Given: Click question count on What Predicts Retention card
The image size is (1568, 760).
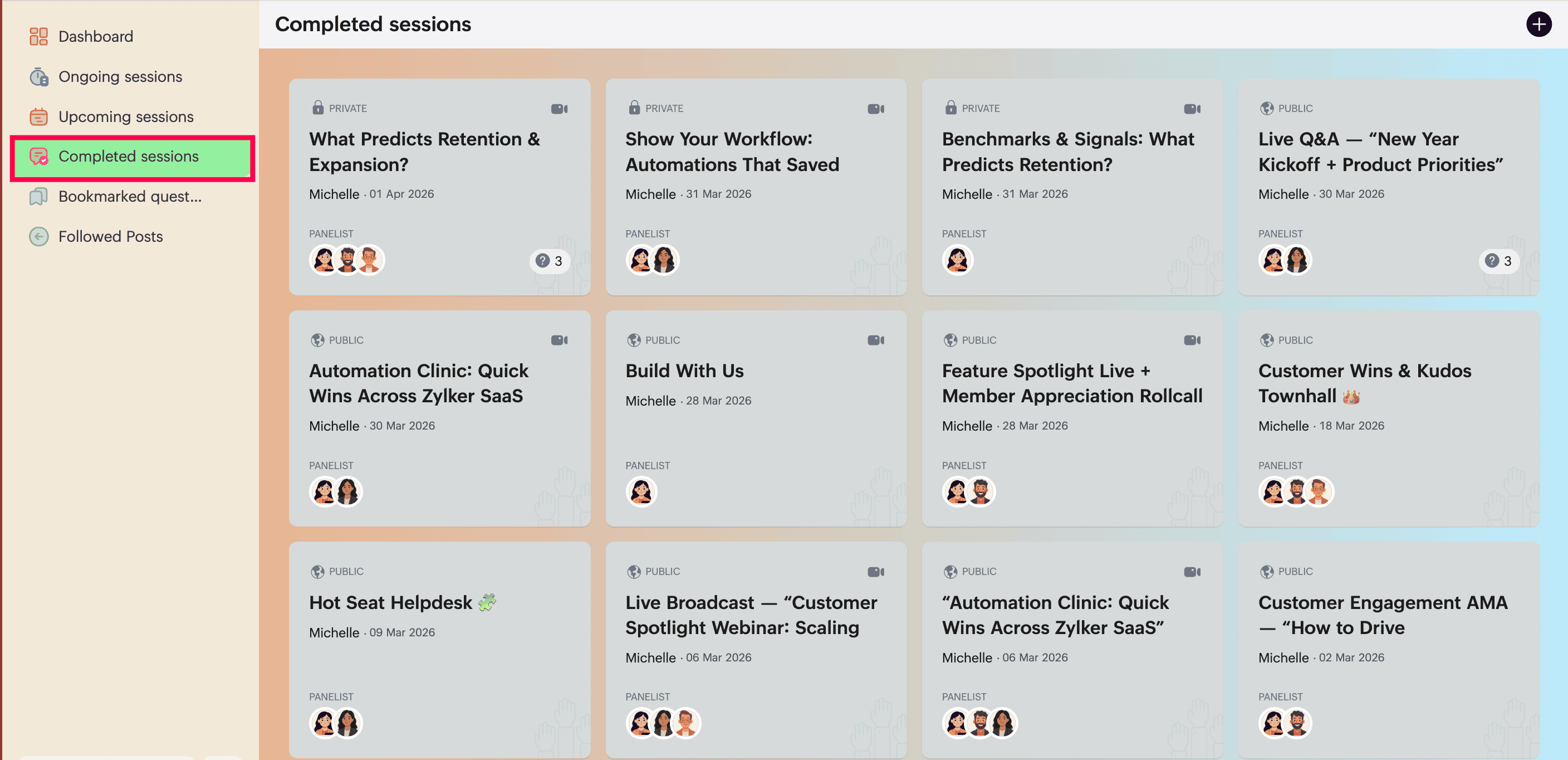Looking at the screenshot, I should 549,261.
